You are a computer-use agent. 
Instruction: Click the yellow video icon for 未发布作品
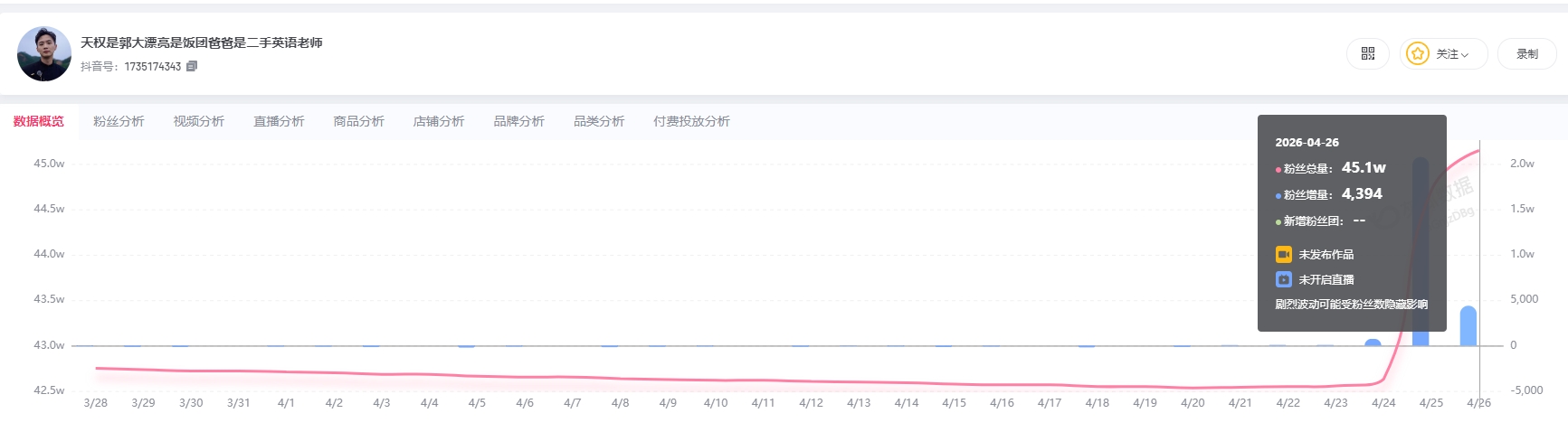pyautogui.click(x=1283, y=255)
